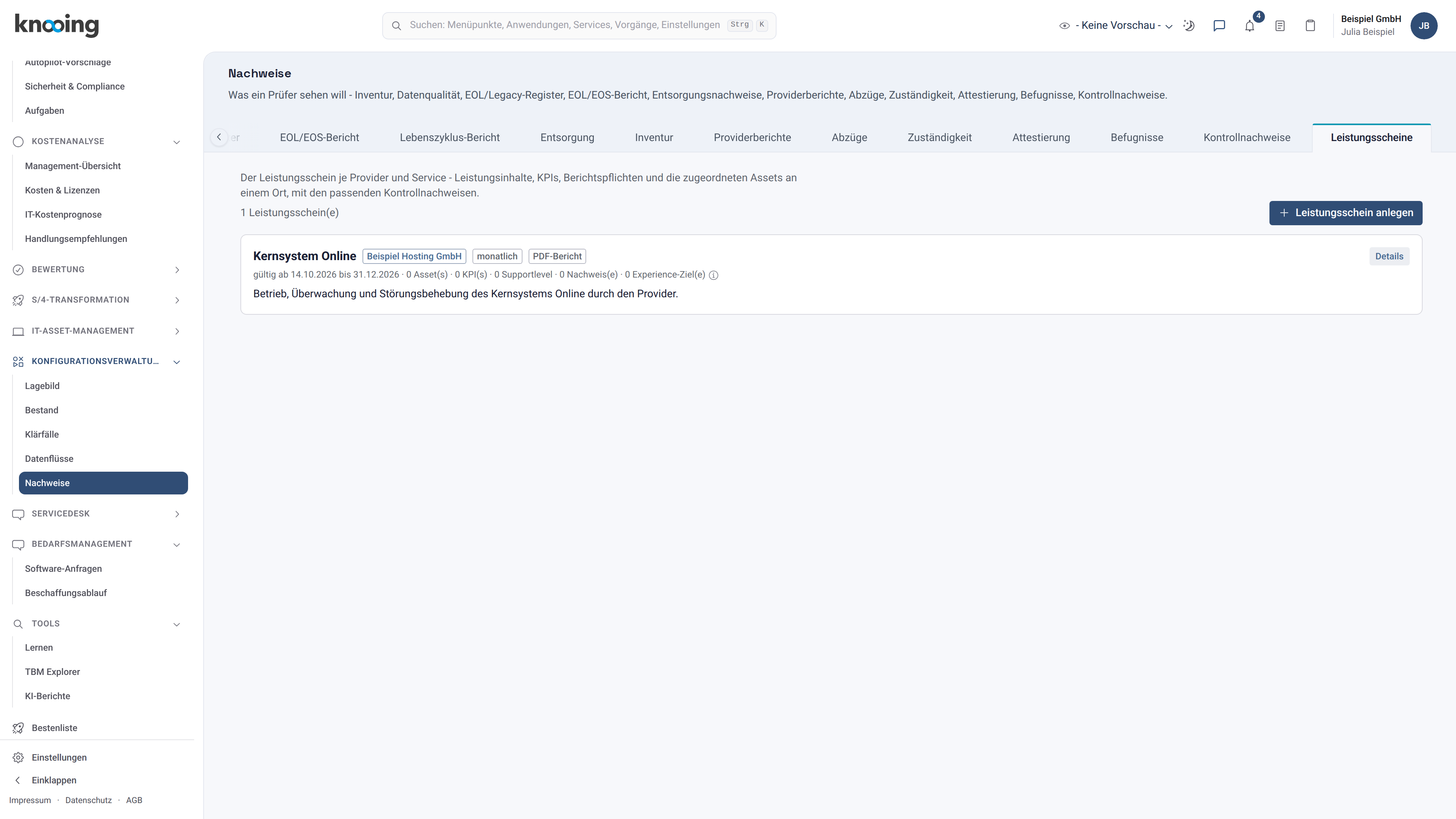Open the Inventur tab

[x=654, y=137]
